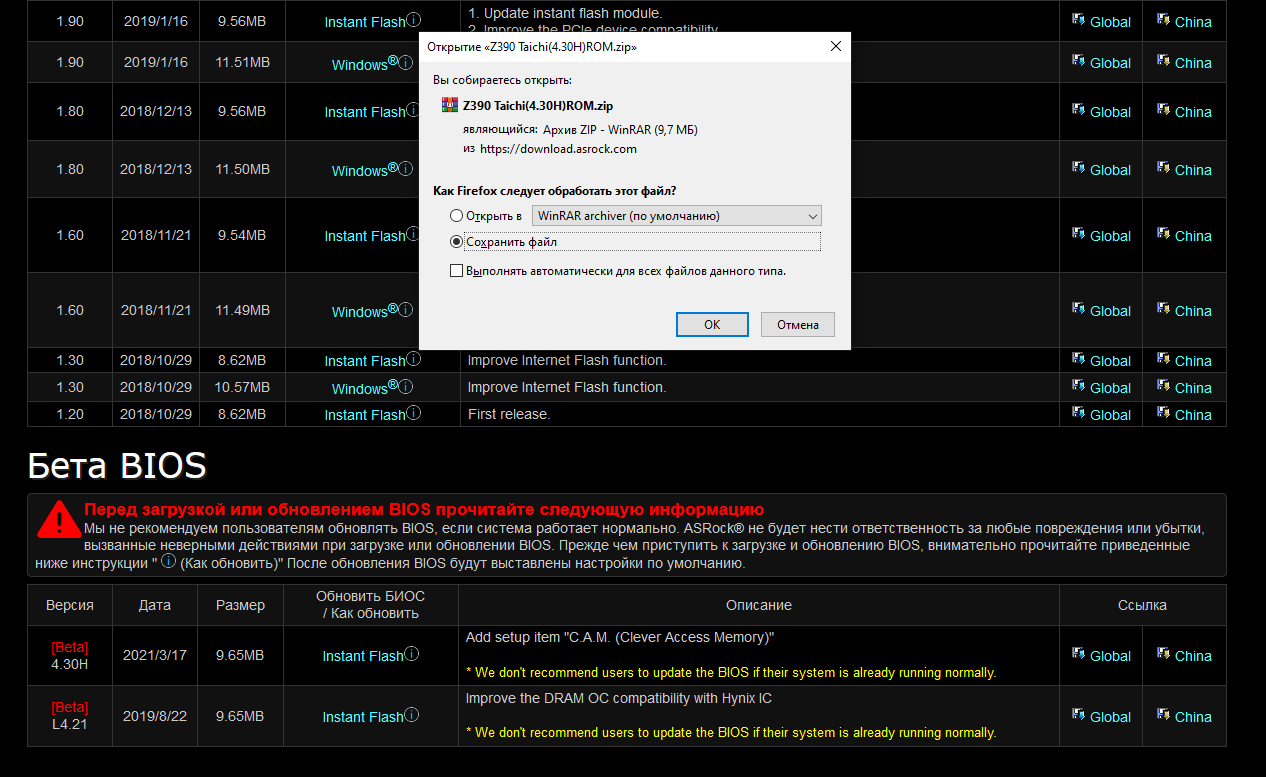The height and width of the screenshot is (777, 1266).
Task: Tick 'Выполнять автоматически для всех файлов' checkbox
Action: [x=457, y=271]
